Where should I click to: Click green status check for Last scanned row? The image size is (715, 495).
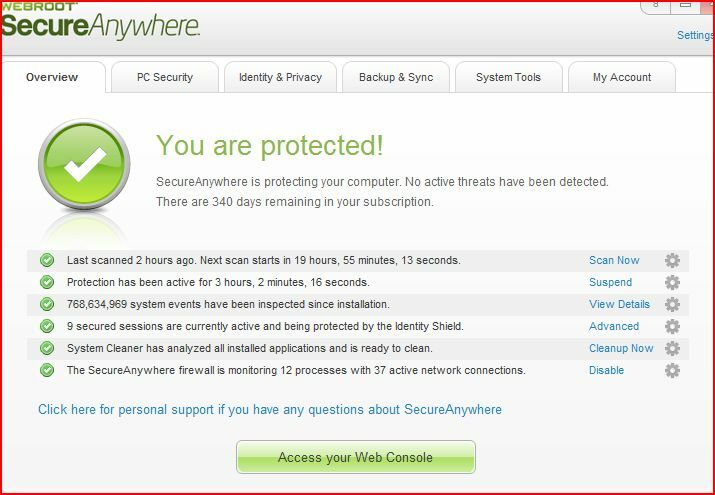click(x=47, y=260)
